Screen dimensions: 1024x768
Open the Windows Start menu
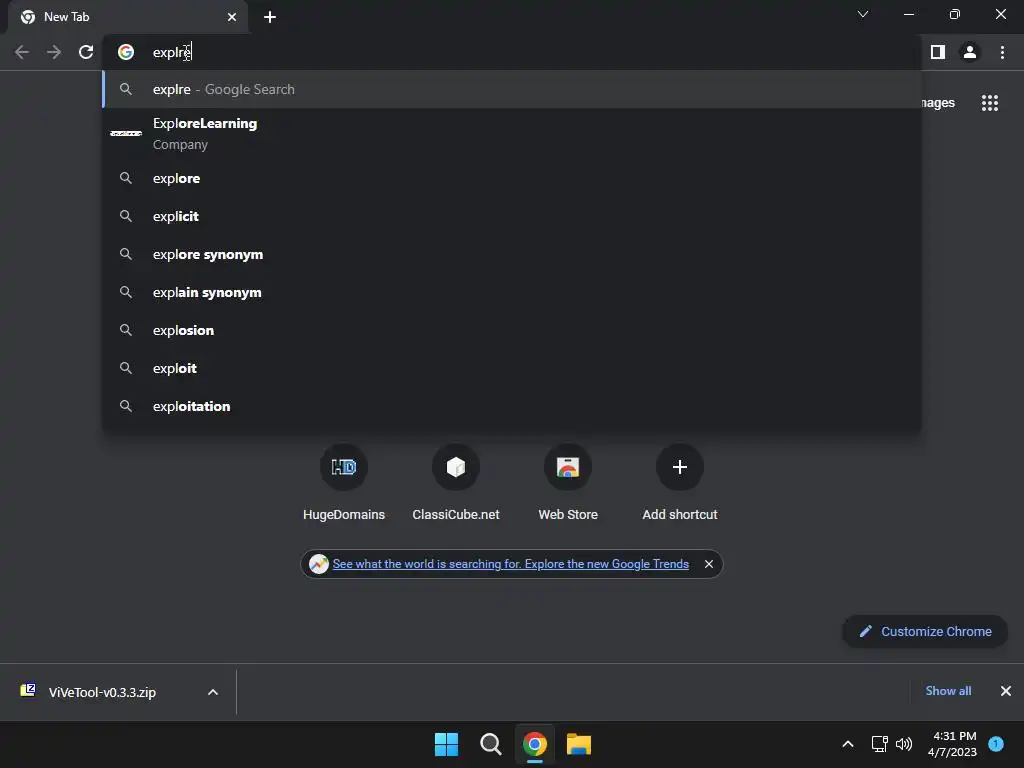[x=446, y=744]
